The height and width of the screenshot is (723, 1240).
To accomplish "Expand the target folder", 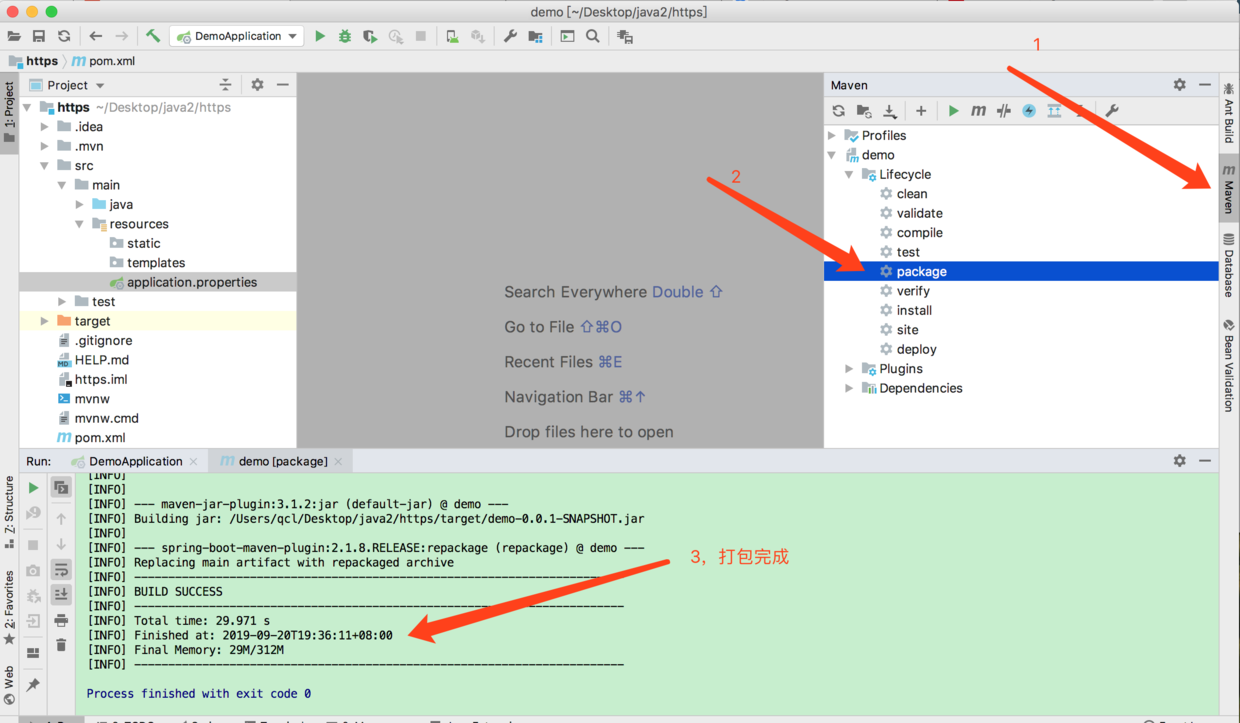I will point(45,321).
